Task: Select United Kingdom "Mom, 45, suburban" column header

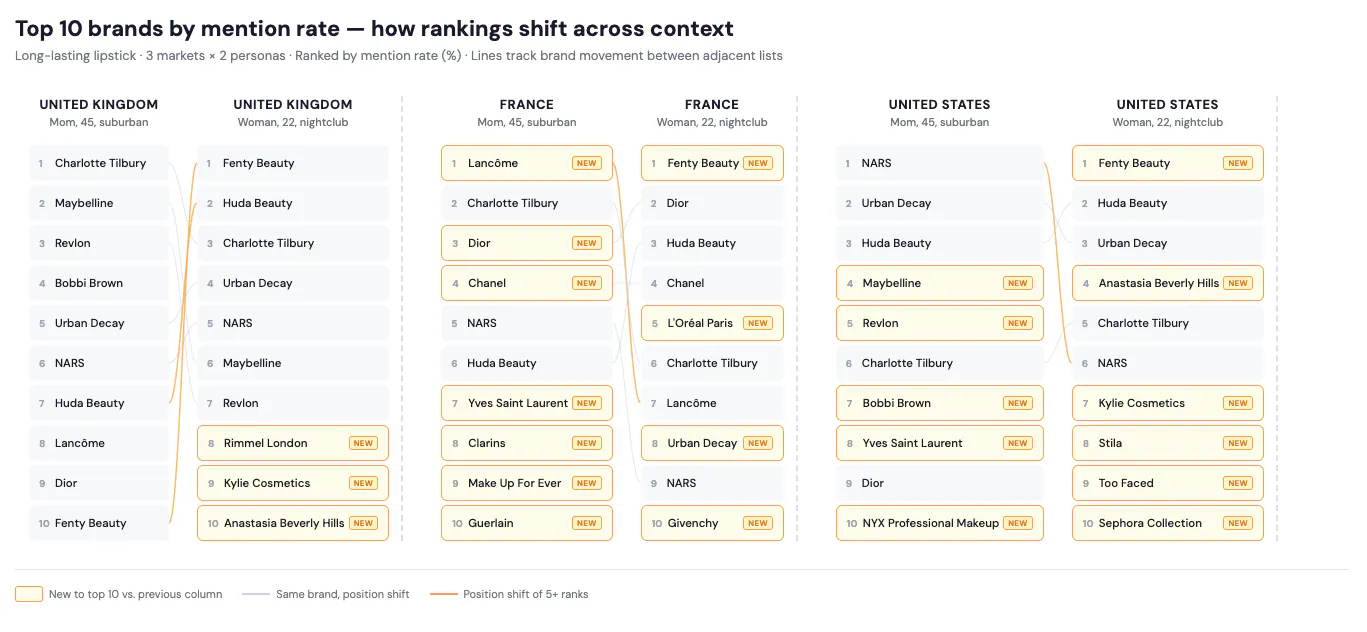Action: [x=99, y=112]
